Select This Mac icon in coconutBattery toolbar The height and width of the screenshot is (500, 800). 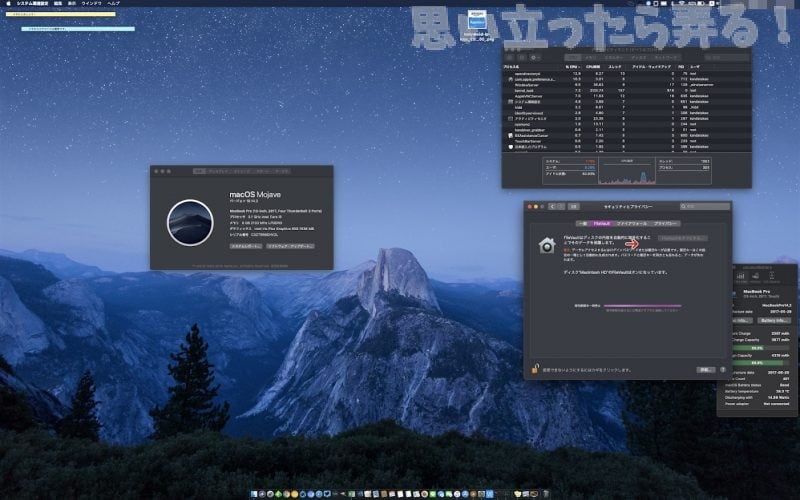click(x=740, y=278)
